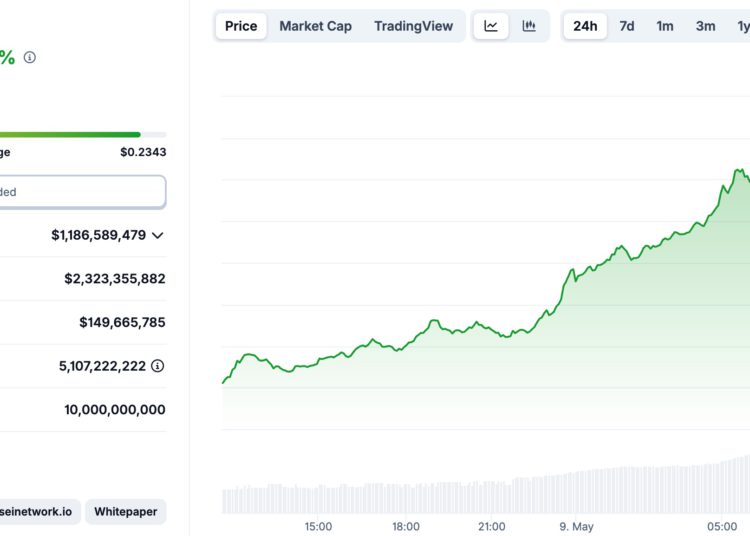Select the 7d time range
This screenshot has height=536, width=750.
click(x=627, y=26)
